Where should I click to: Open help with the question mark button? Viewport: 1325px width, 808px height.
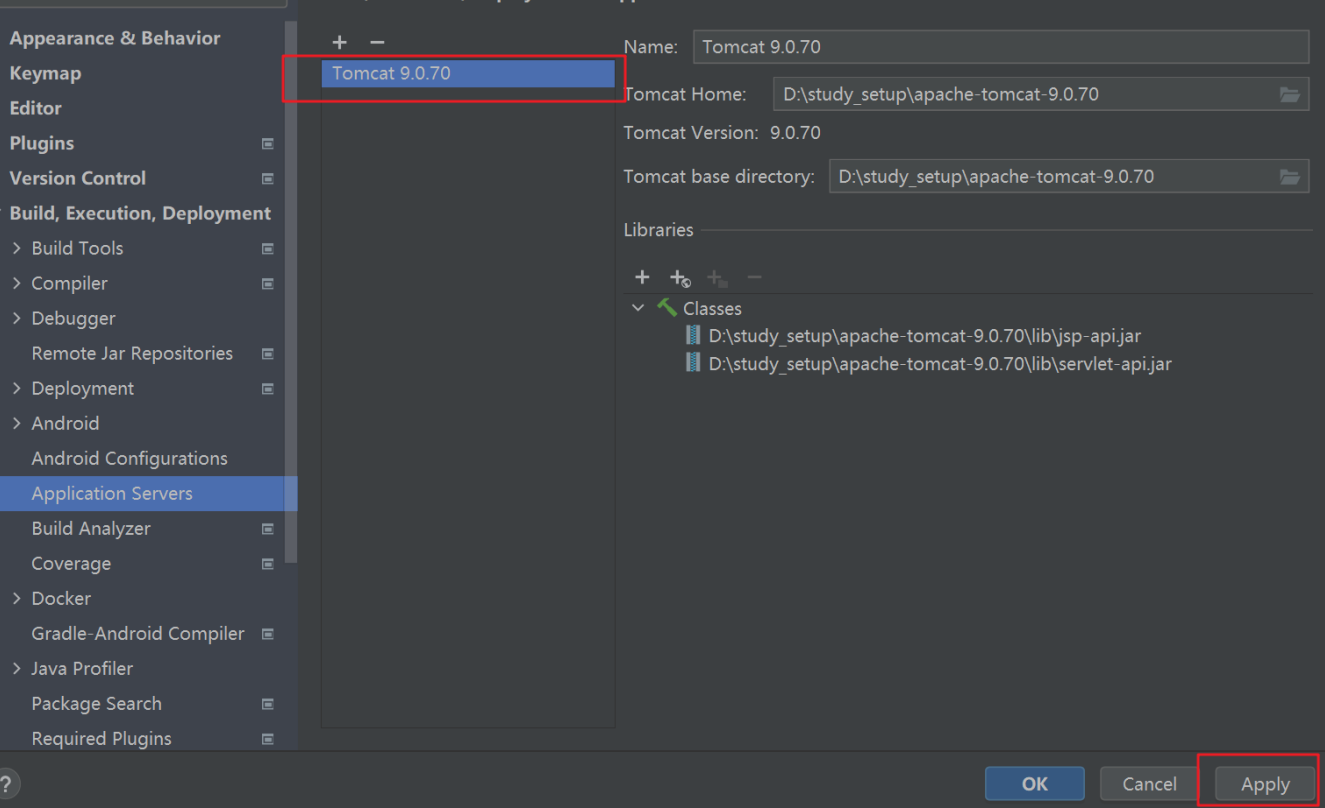(x=7, y=784)
